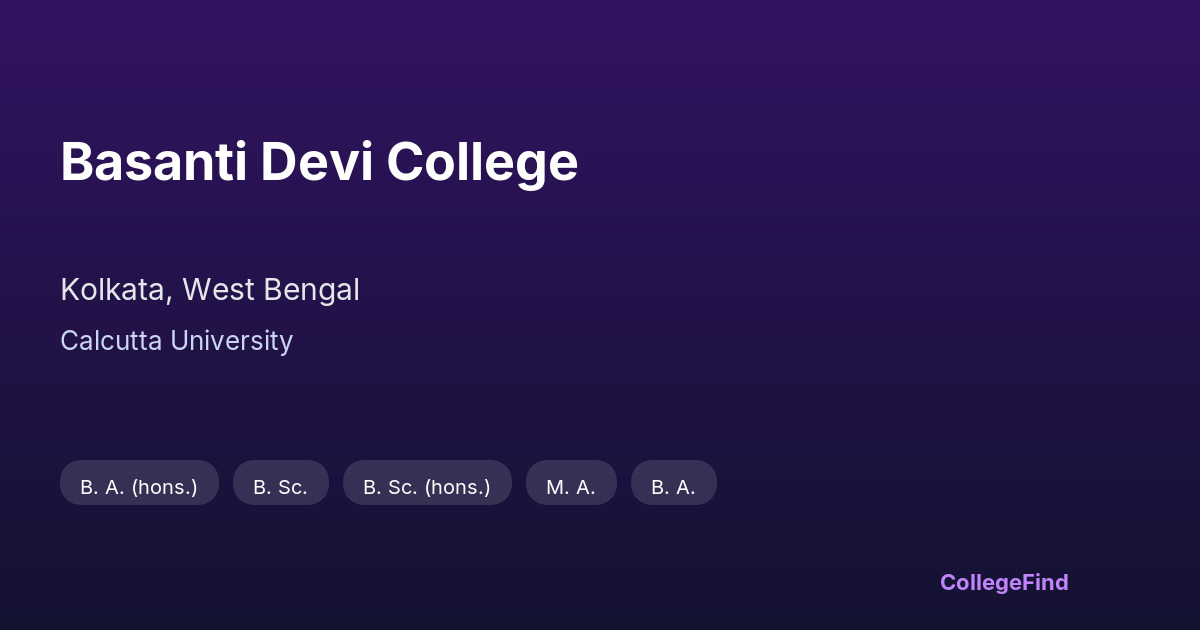Pick the B. A. course tag

673,487
